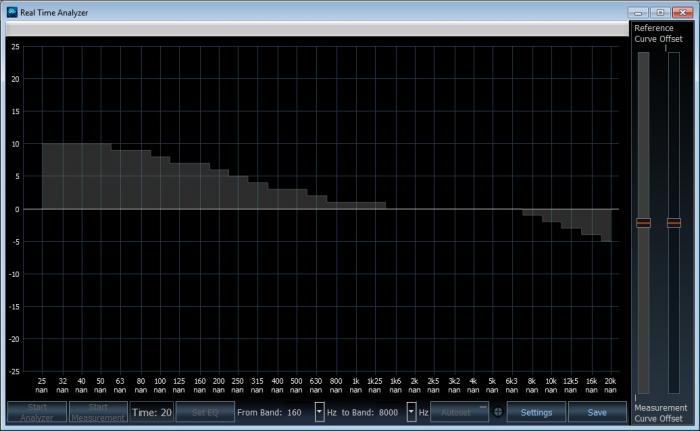Click the 315 frequency band label

click(x=257, y=381)
